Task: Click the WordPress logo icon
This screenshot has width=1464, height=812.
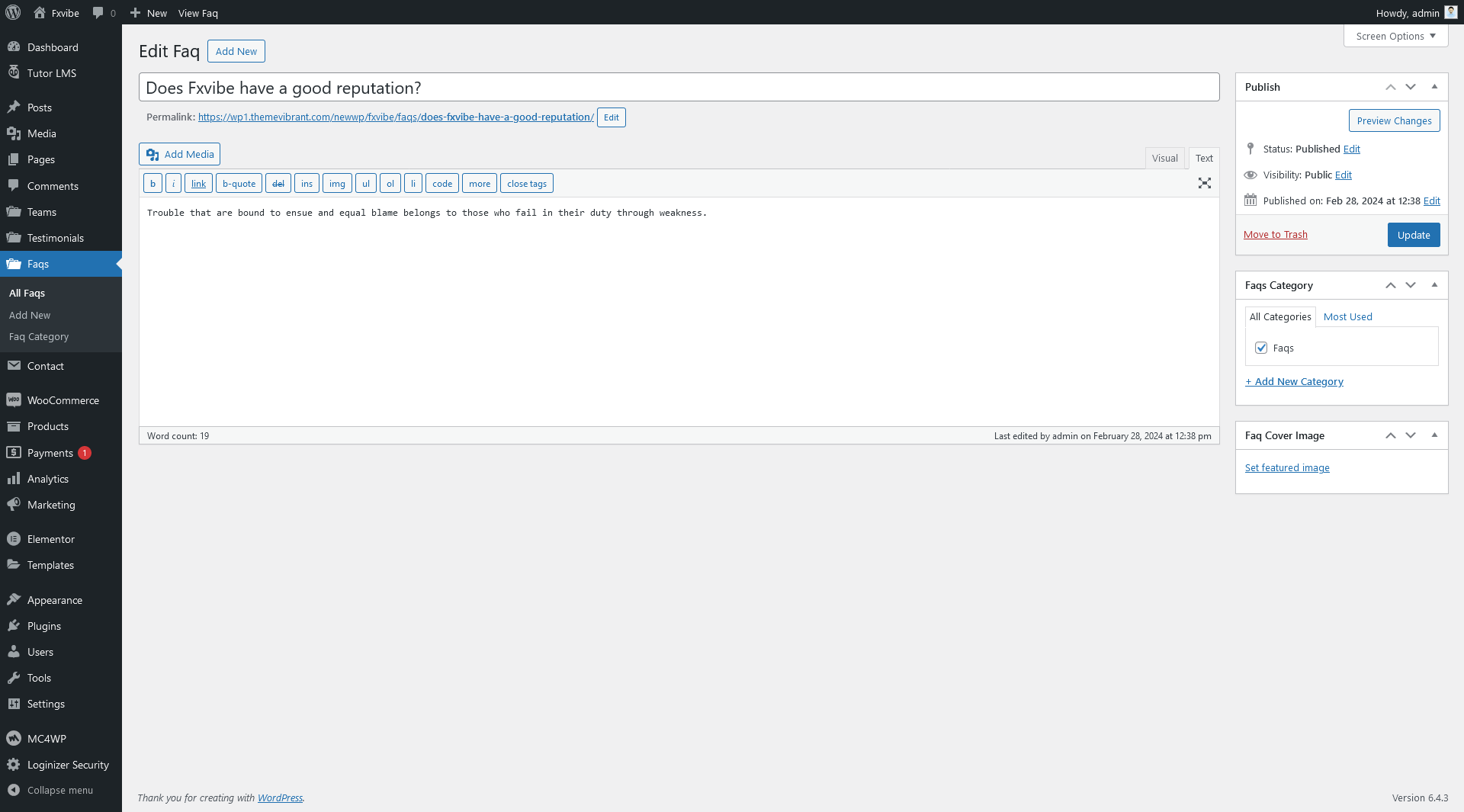Action: pyautogui.click(x=13, y=12)
